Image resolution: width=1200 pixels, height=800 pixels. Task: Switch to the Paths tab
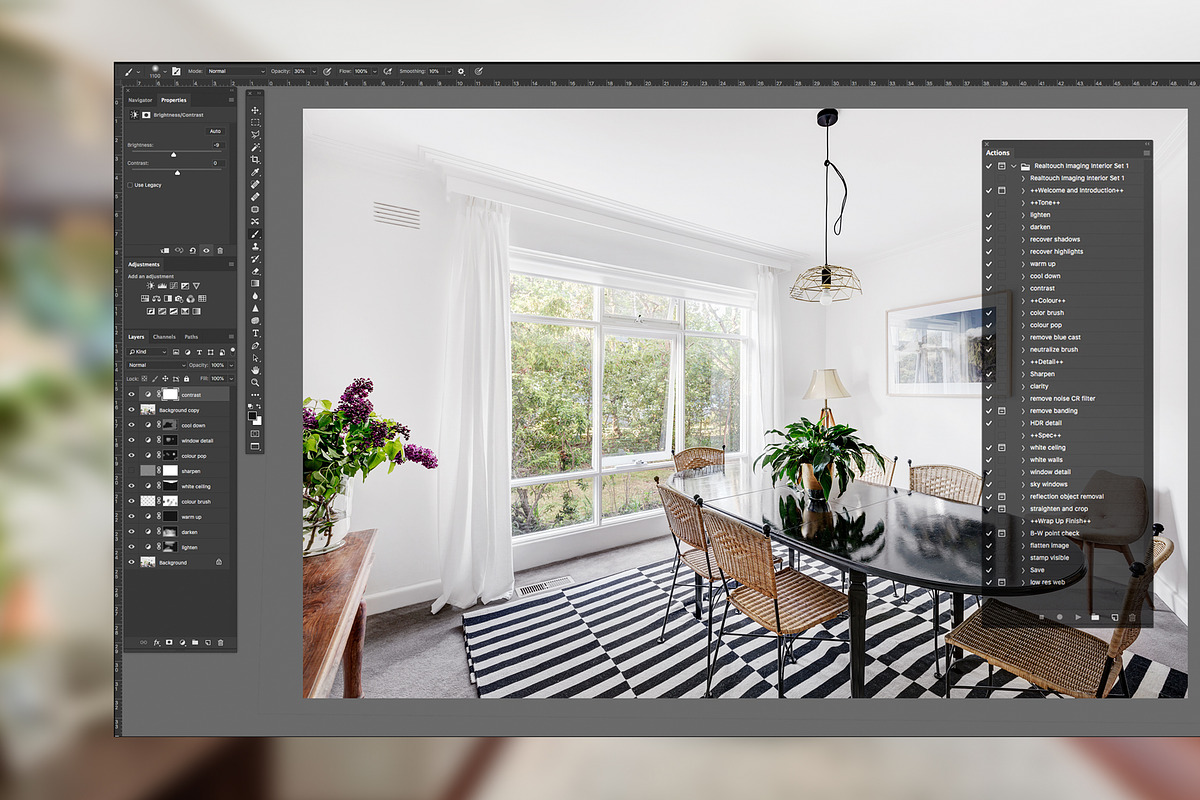191,337
